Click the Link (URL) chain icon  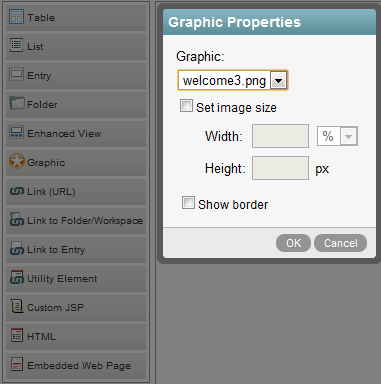pos(17,191)
